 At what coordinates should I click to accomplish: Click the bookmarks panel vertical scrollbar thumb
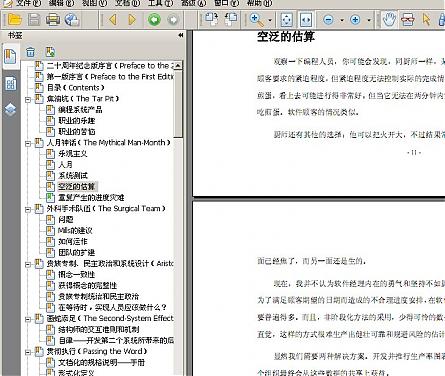(178, 104)
